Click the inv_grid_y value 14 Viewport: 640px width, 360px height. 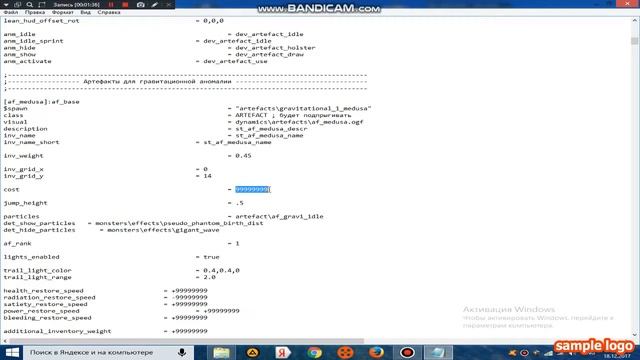207,176
